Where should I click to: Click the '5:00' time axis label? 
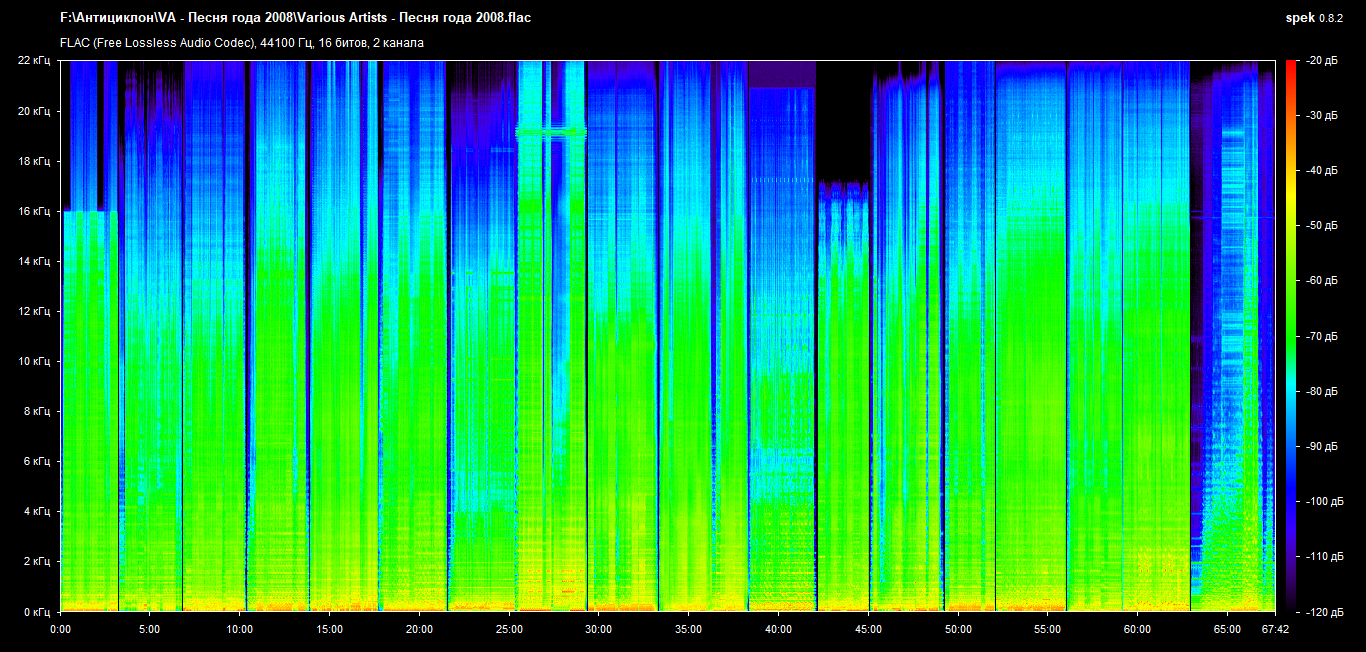[x=150, y=629]
